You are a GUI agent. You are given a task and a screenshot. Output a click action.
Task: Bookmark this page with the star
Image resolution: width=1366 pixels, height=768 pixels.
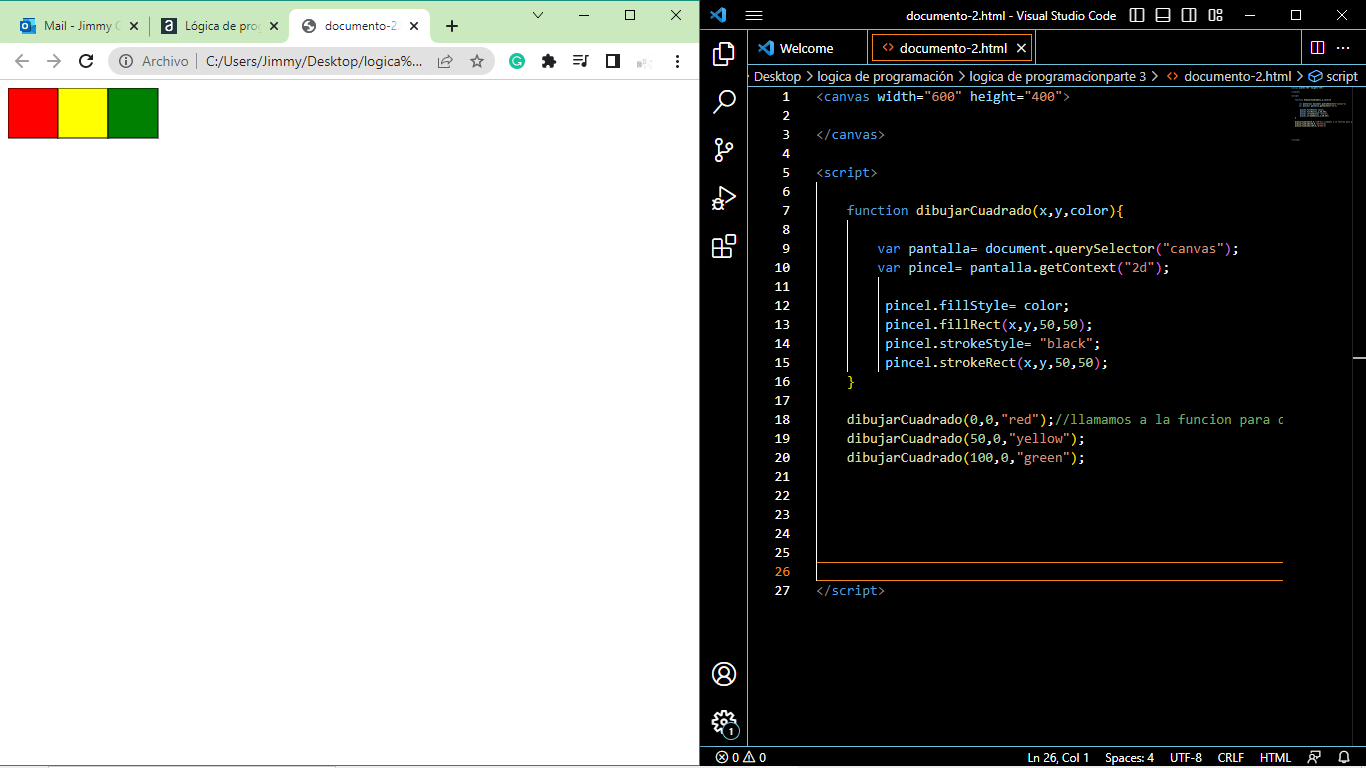477,61
